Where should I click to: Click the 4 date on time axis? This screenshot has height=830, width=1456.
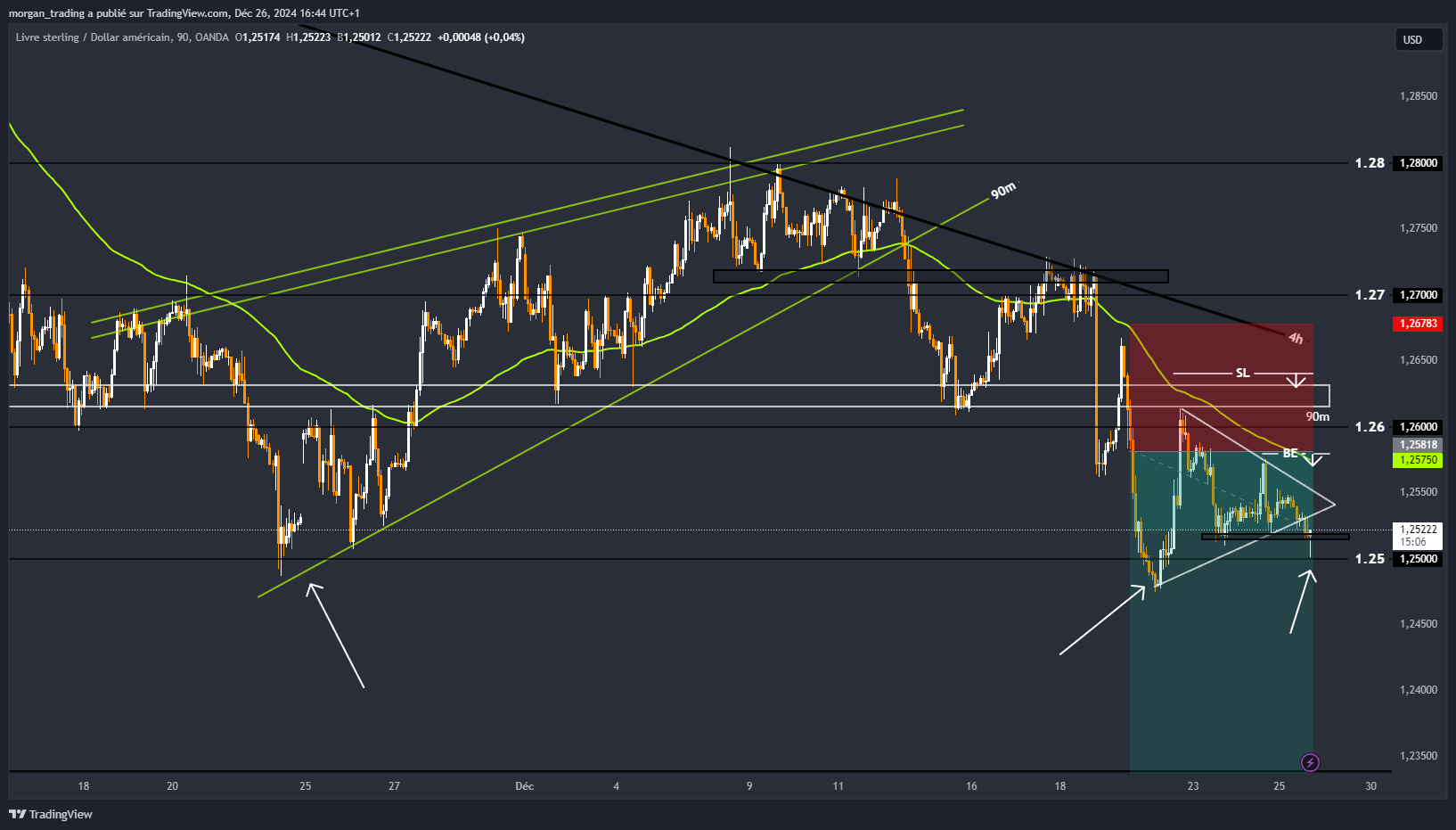(616, 786)
